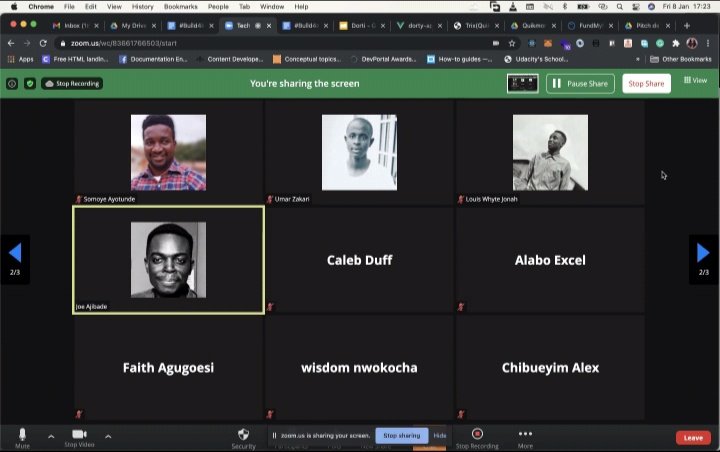Open Other Bookmarks folder

click(681, 59)
